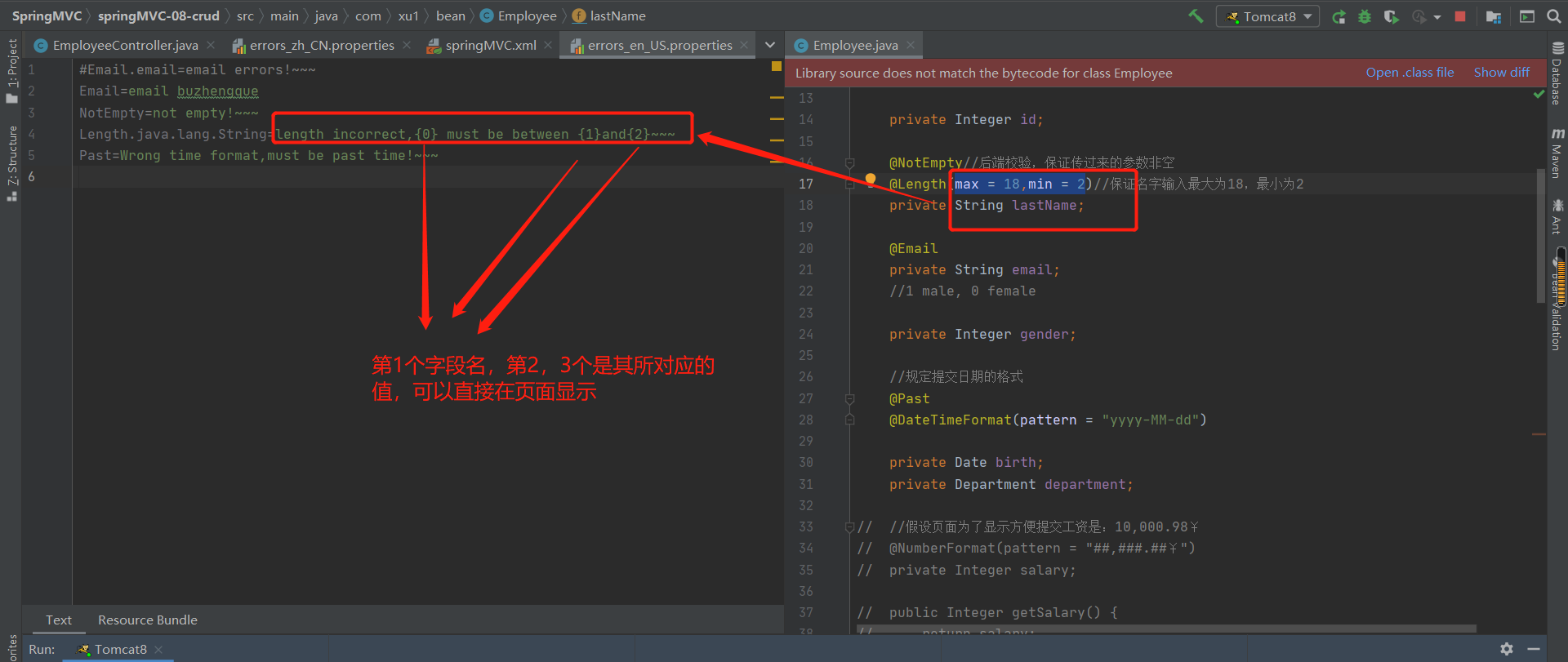Hide the Run panel with minus icon
Image resolution: width=1568 pixels, height=662 pixels.
point(1534,649)
